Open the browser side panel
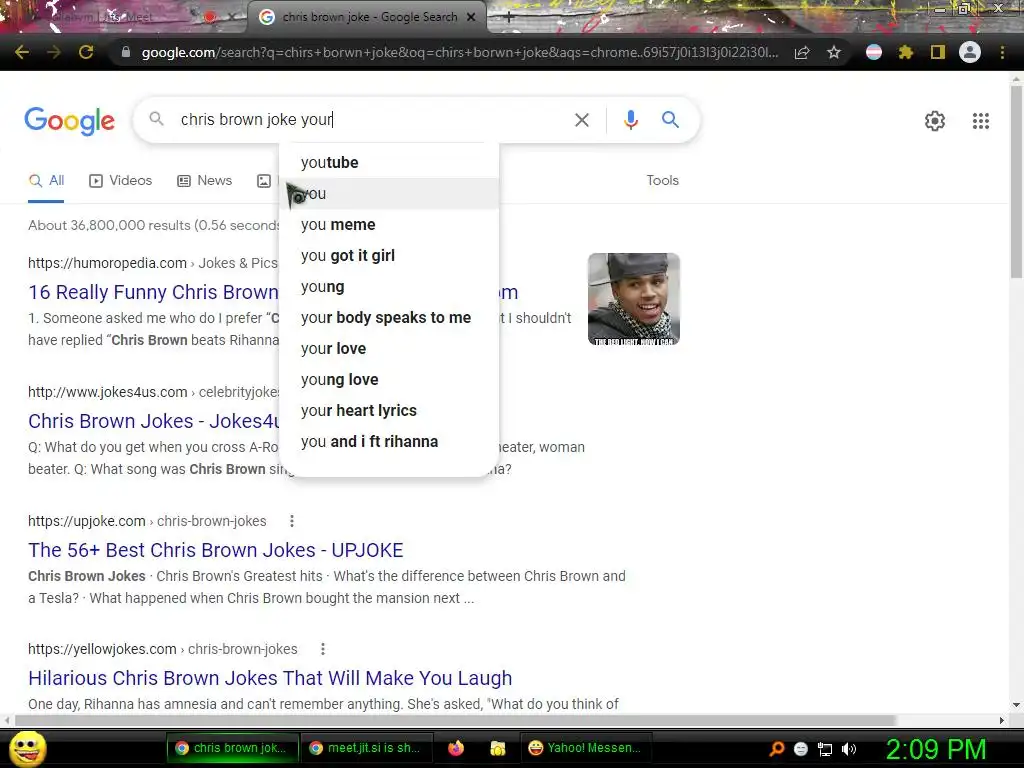 [x=938, y=52]
